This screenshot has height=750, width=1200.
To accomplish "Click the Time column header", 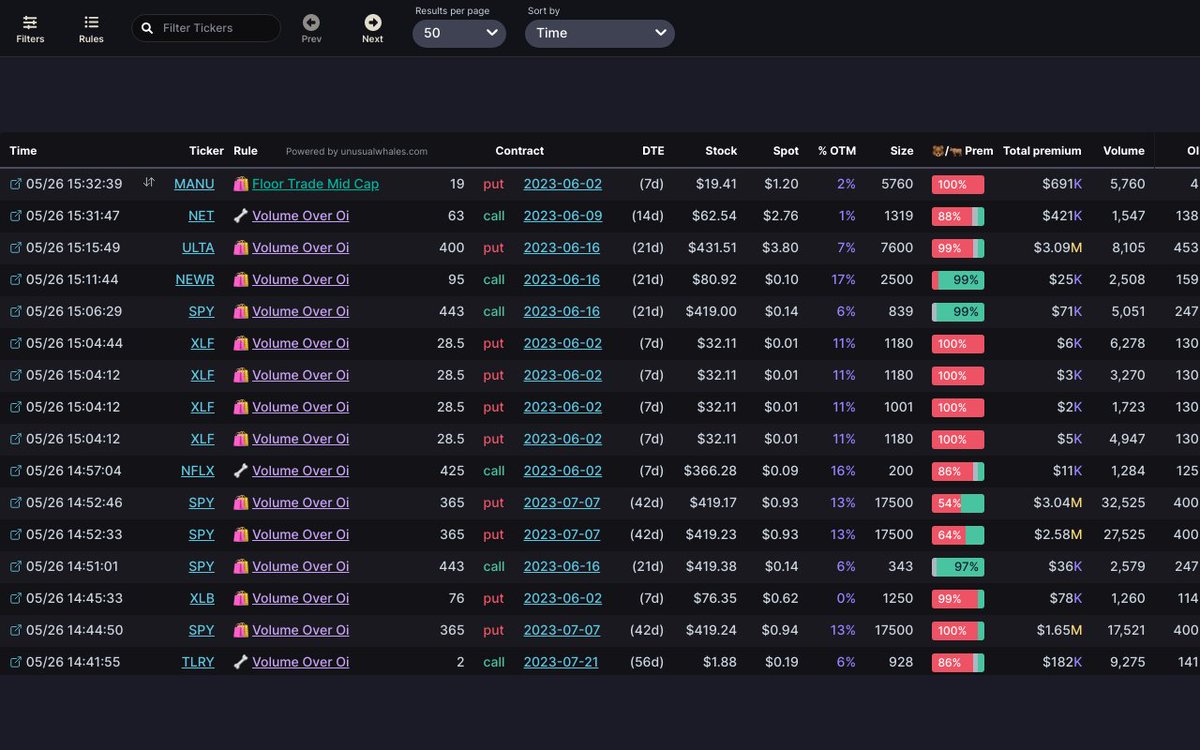I will [x=22, y=150].
